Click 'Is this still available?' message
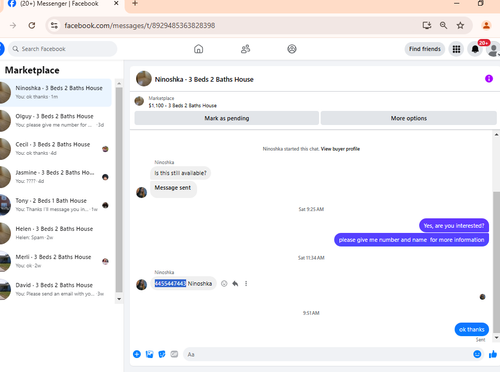500x372 pixels. 180,173
